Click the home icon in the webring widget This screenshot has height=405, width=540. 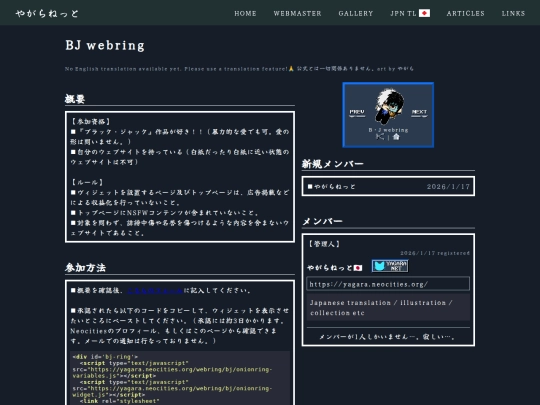[396, 137]
